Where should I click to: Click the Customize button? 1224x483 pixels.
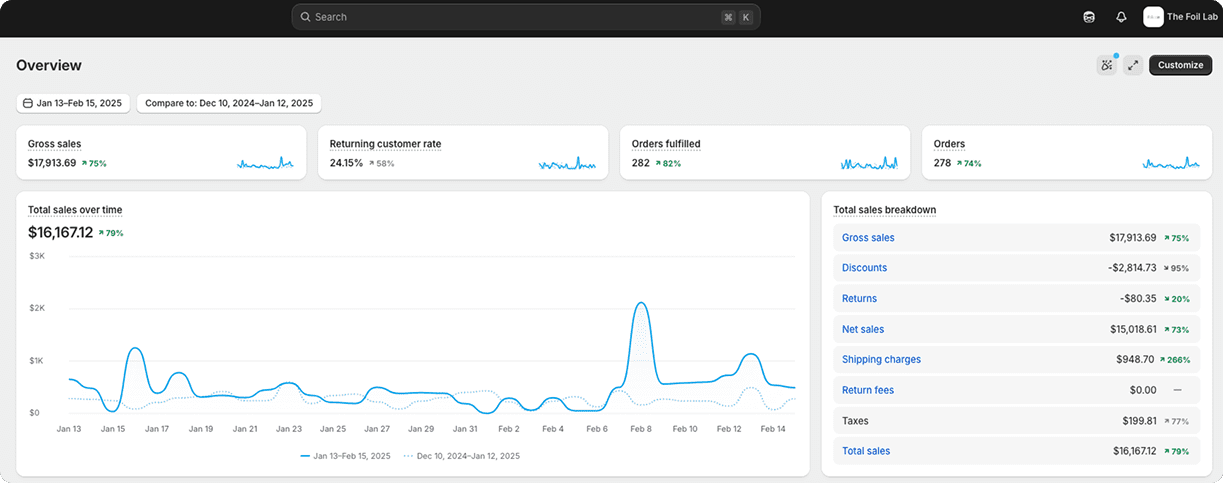pos(1180,65)
